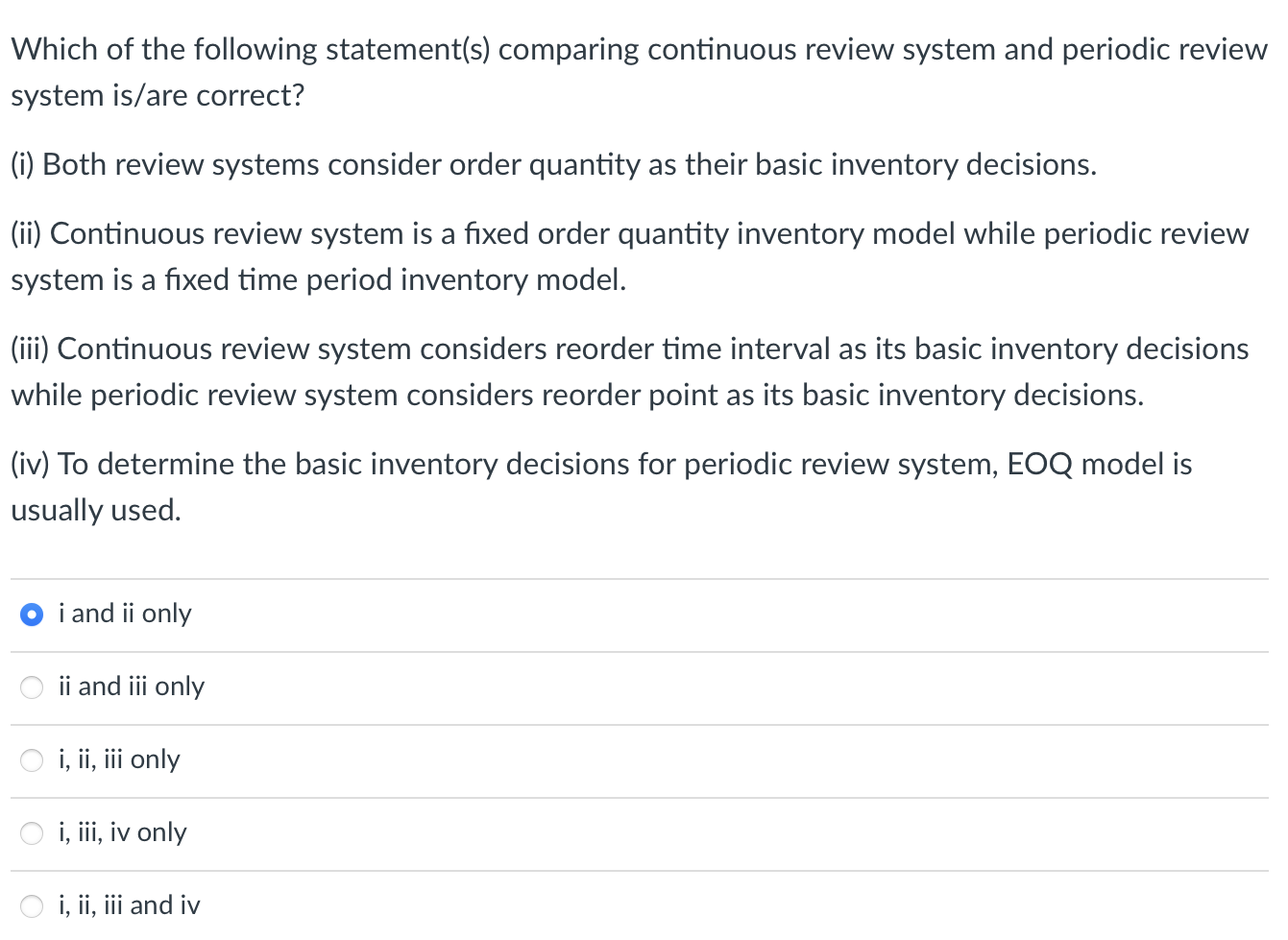Click statement (iii) about reorder time interval
Screen dimensions: 1288x940
pyautogui.click(x=629, y=372)
